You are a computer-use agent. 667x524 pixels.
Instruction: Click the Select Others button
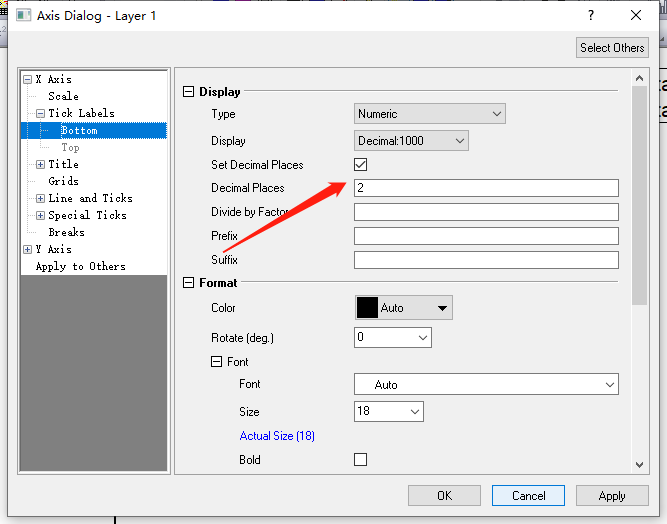pyautogui.click(x=612, y=48)
